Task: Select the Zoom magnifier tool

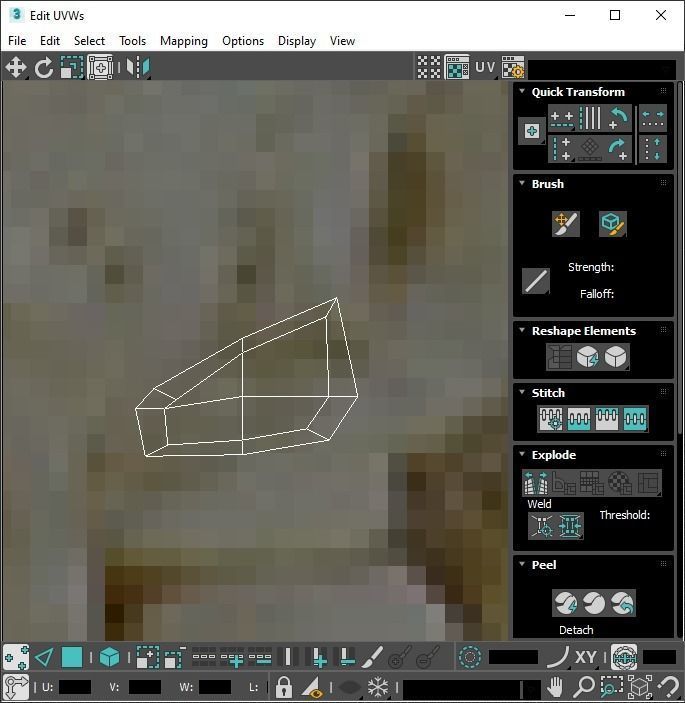Action: (x=584, y=687)
